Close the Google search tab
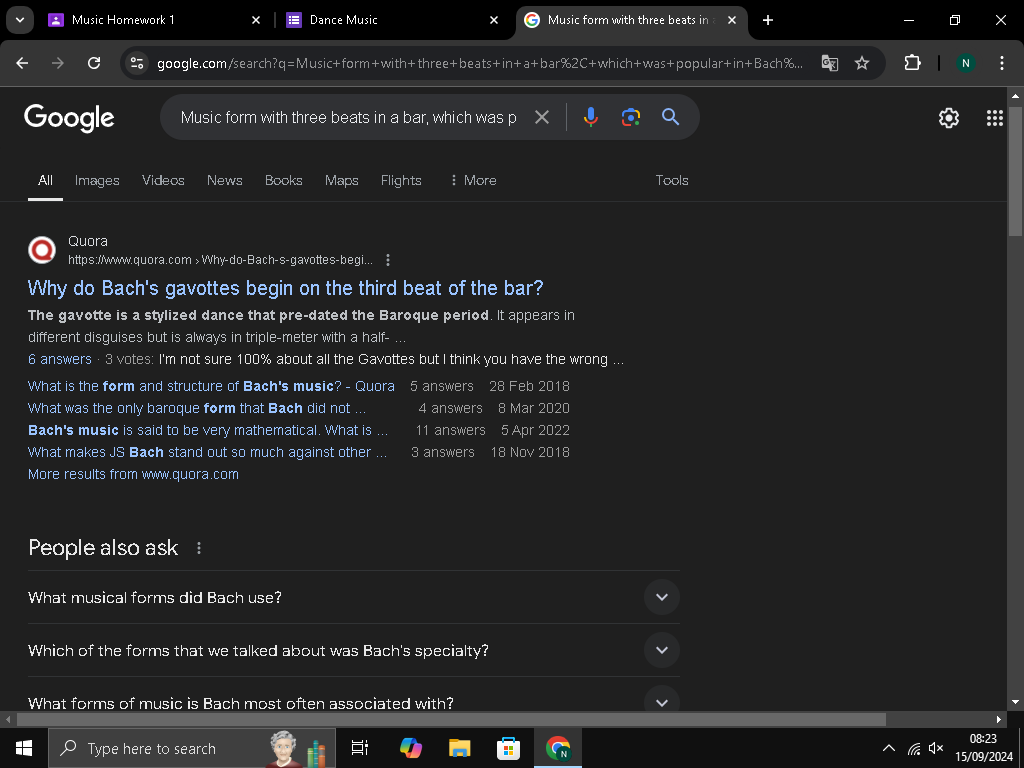The height and width of the screenshot is (768, 1024). [x=732, y=20]
